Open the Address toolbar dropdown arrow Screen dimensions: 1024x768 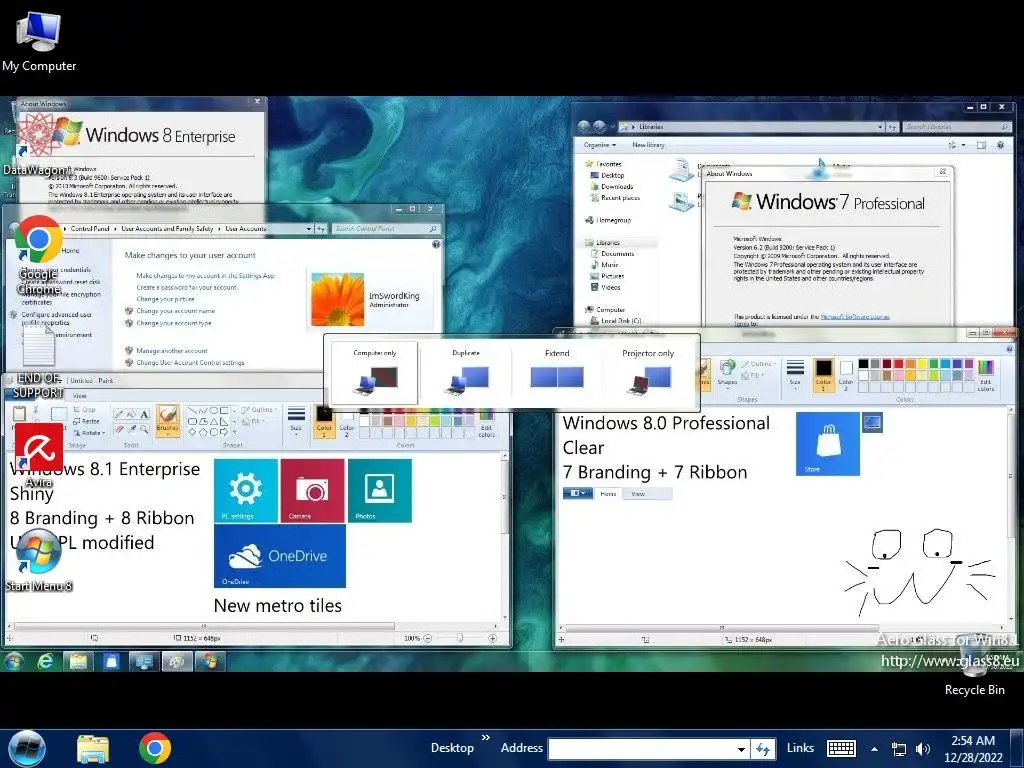tap(741, 749)
